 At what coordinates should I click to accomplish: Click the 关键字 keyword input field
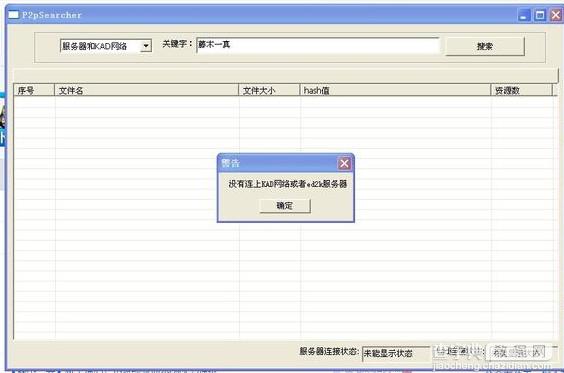pos(318,45)
